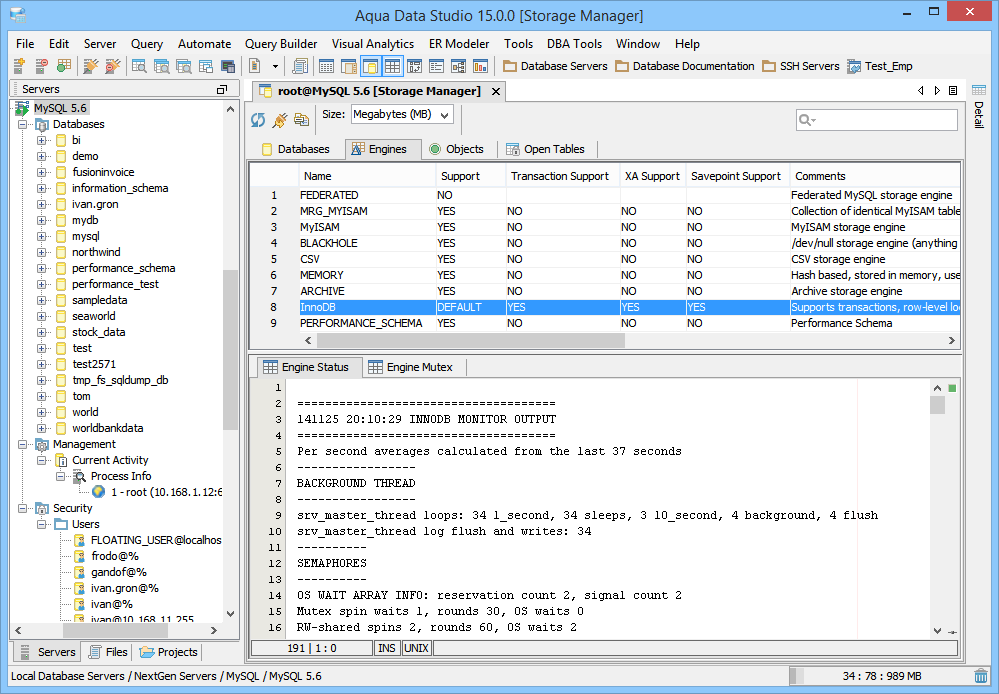
Task: Click the search field in Storage Manager
Action: (x=885, y=120)
